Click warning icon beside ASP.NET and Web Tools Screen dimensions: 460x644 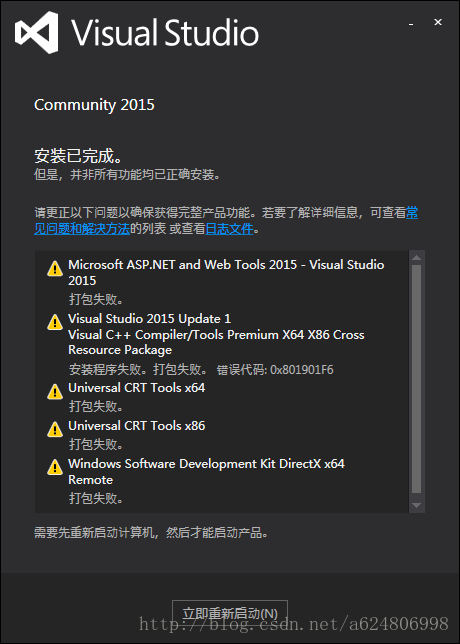[55, 269]
